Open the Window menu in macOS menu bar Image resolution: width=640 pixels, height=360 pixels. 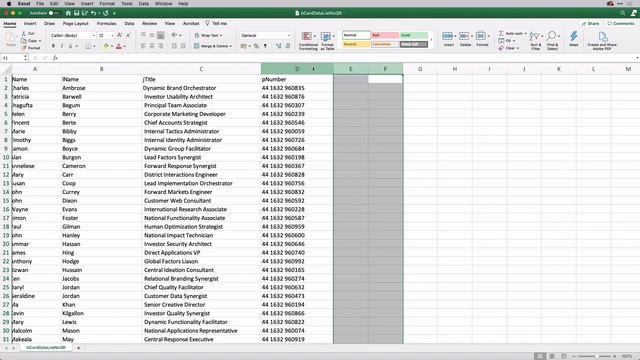click(163, 3)
